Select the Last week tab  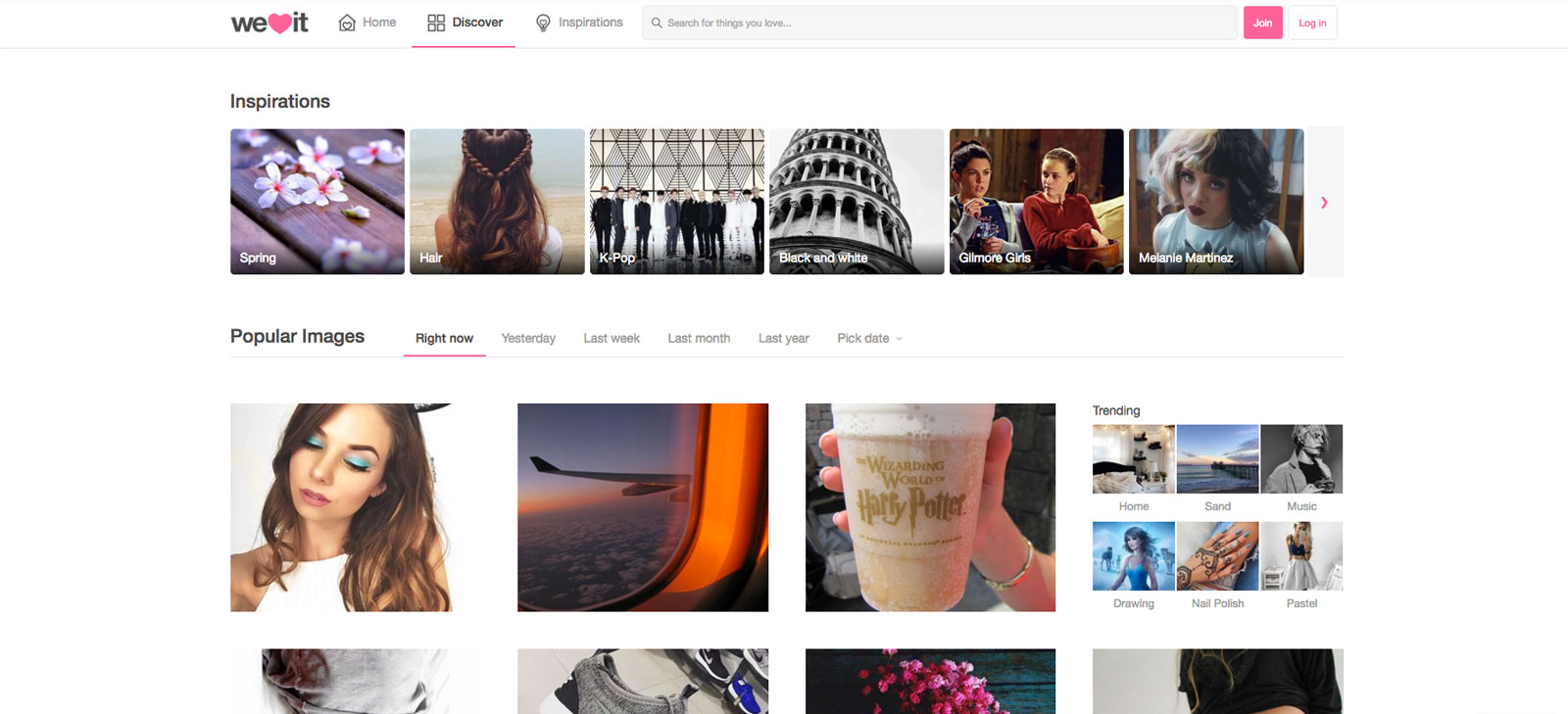pos(612,338)
